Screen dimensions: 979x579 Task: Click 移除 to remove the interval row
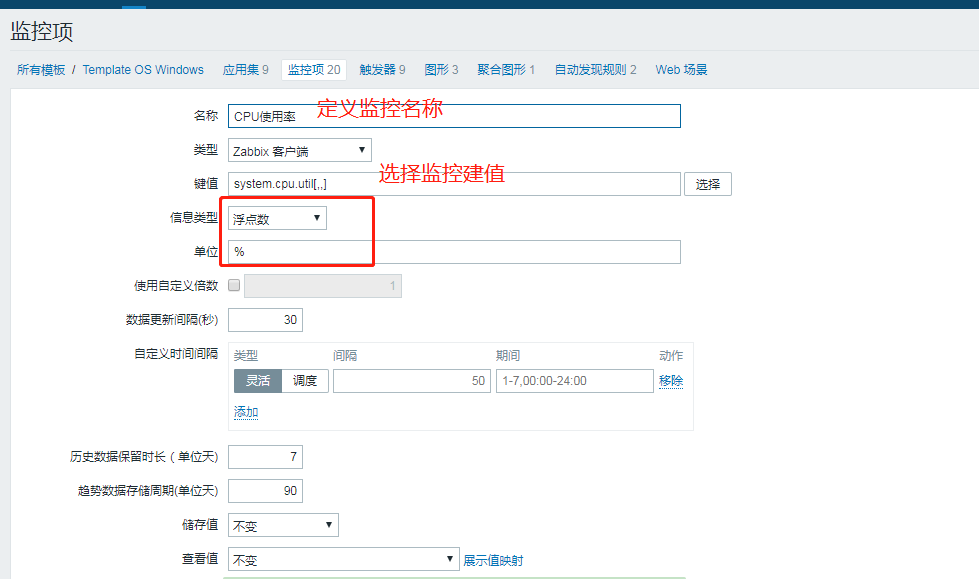[671, 381]
